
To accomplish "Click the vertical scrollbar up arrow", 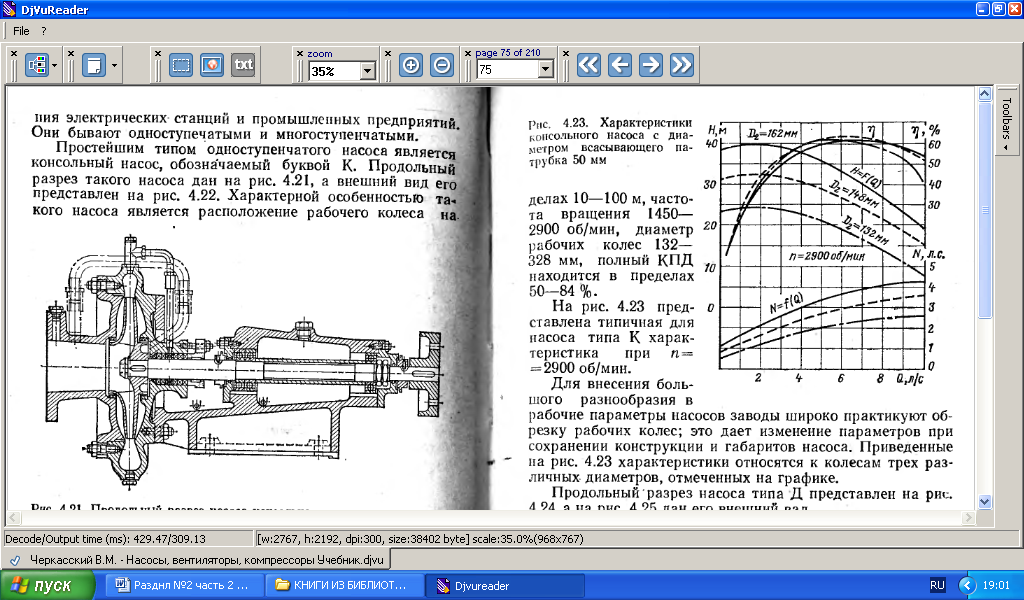I will tap(985, 94).
